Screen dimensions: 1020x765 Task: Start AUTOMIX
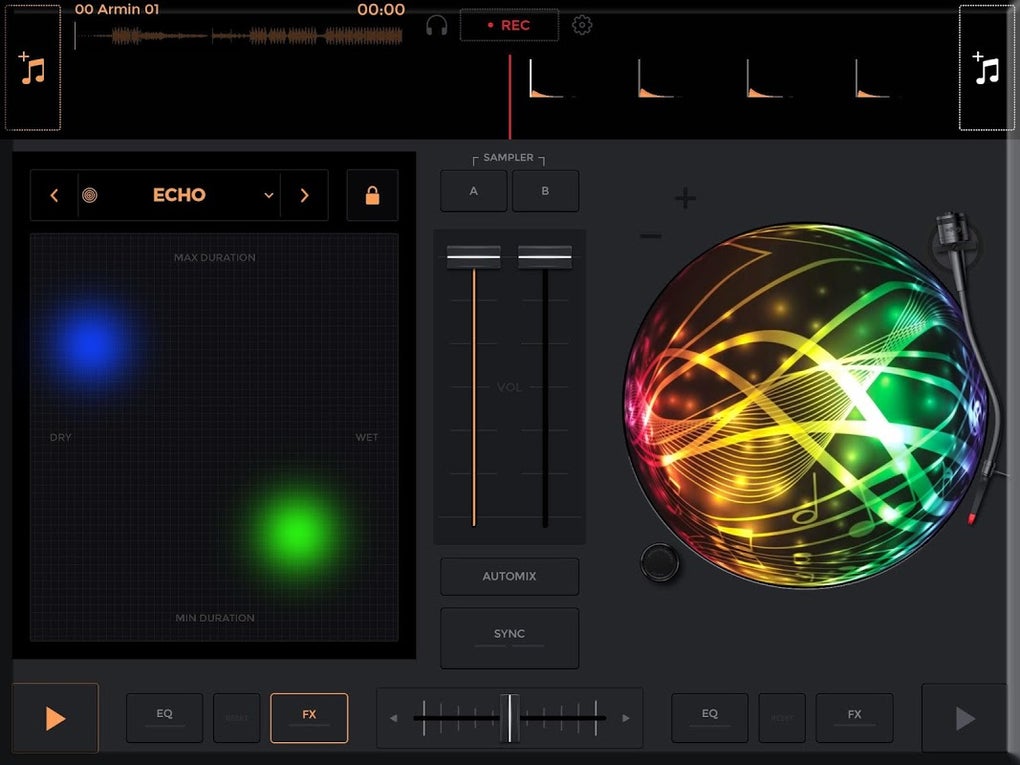point(509,576)
